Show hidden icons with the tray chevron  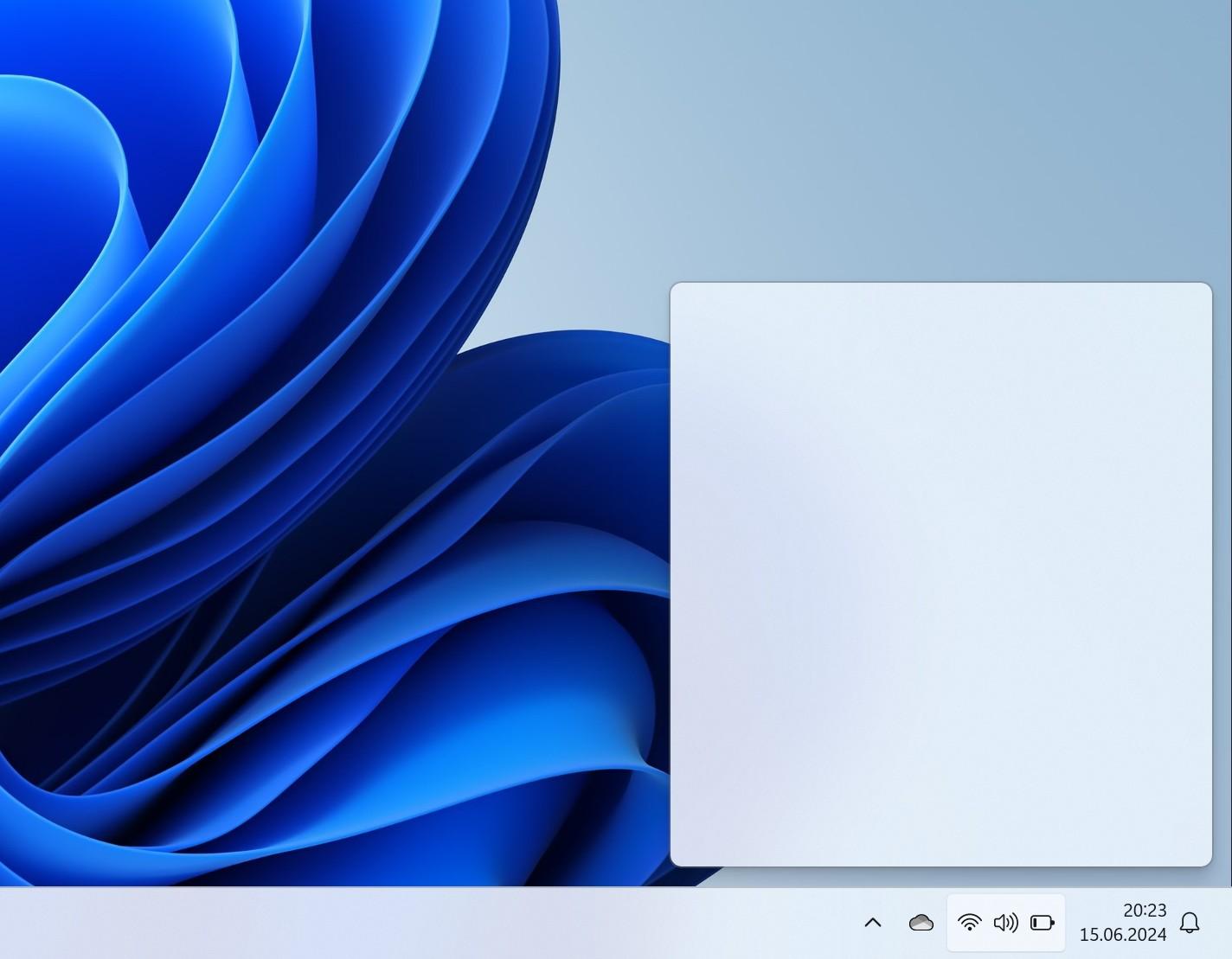(x=873, y=923)
